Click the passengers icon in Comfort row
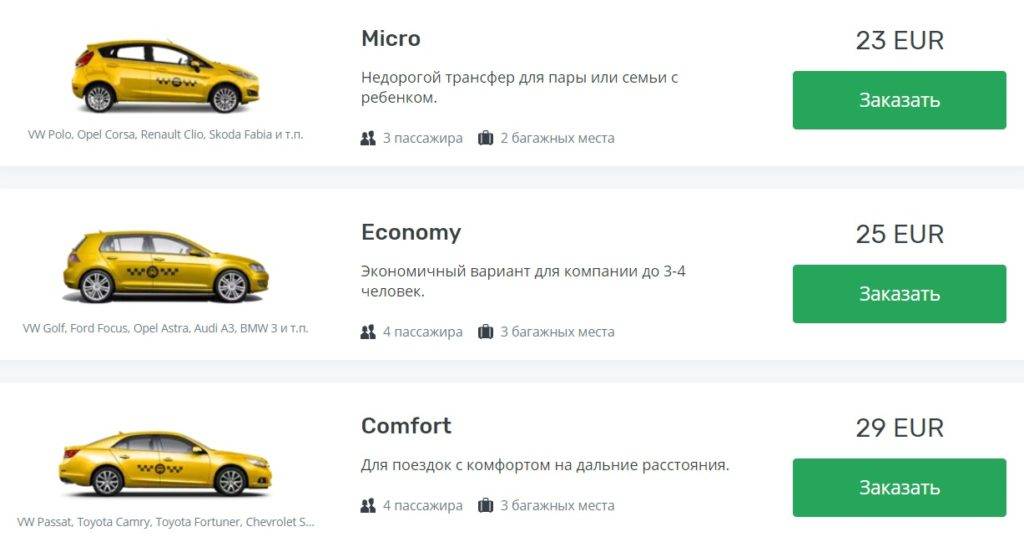Image resolution: width=1024 pixels, height=542 pixels. click(x=368, y=506)
